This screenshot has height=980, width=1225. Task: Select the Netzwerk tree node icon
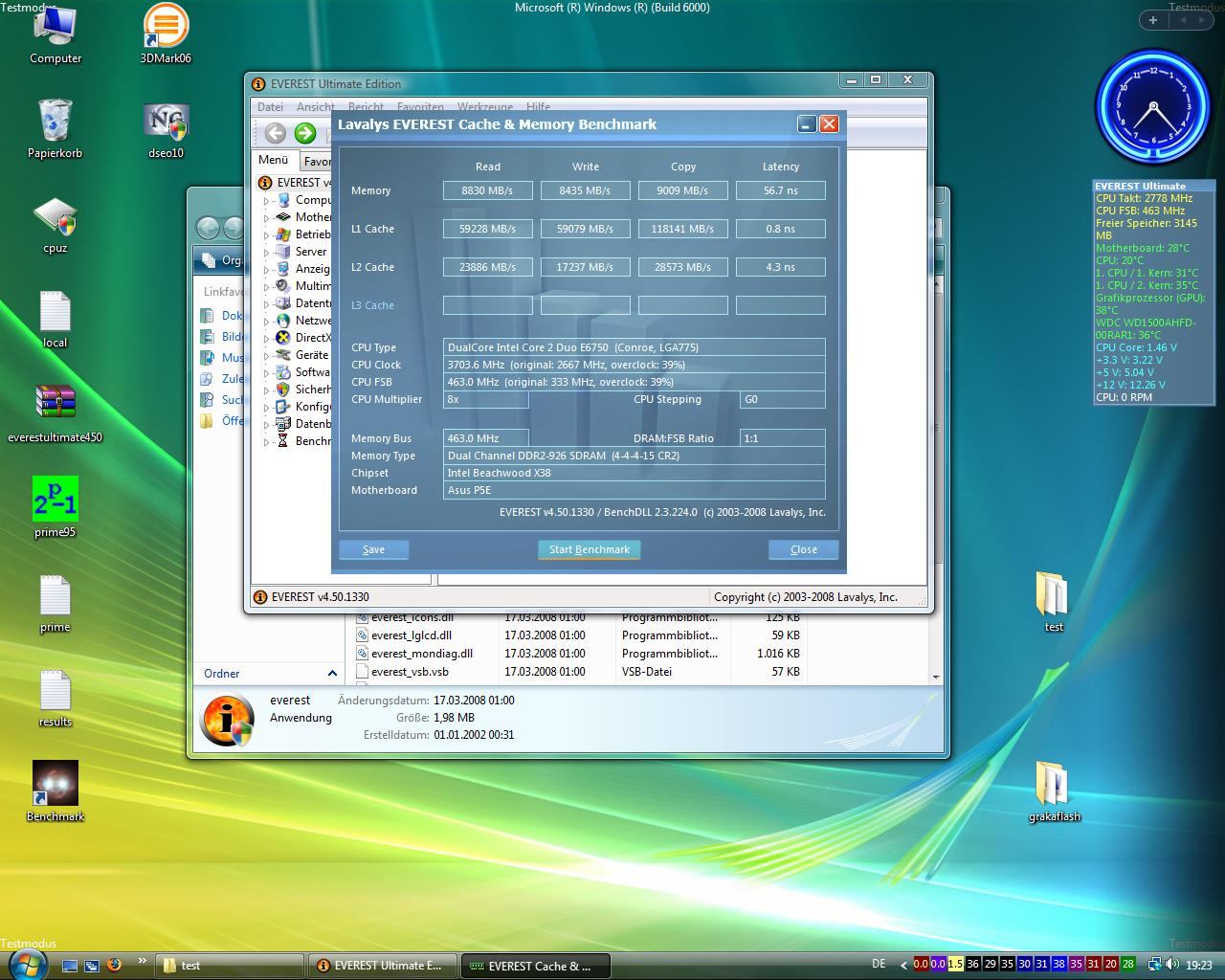point(283,321)
